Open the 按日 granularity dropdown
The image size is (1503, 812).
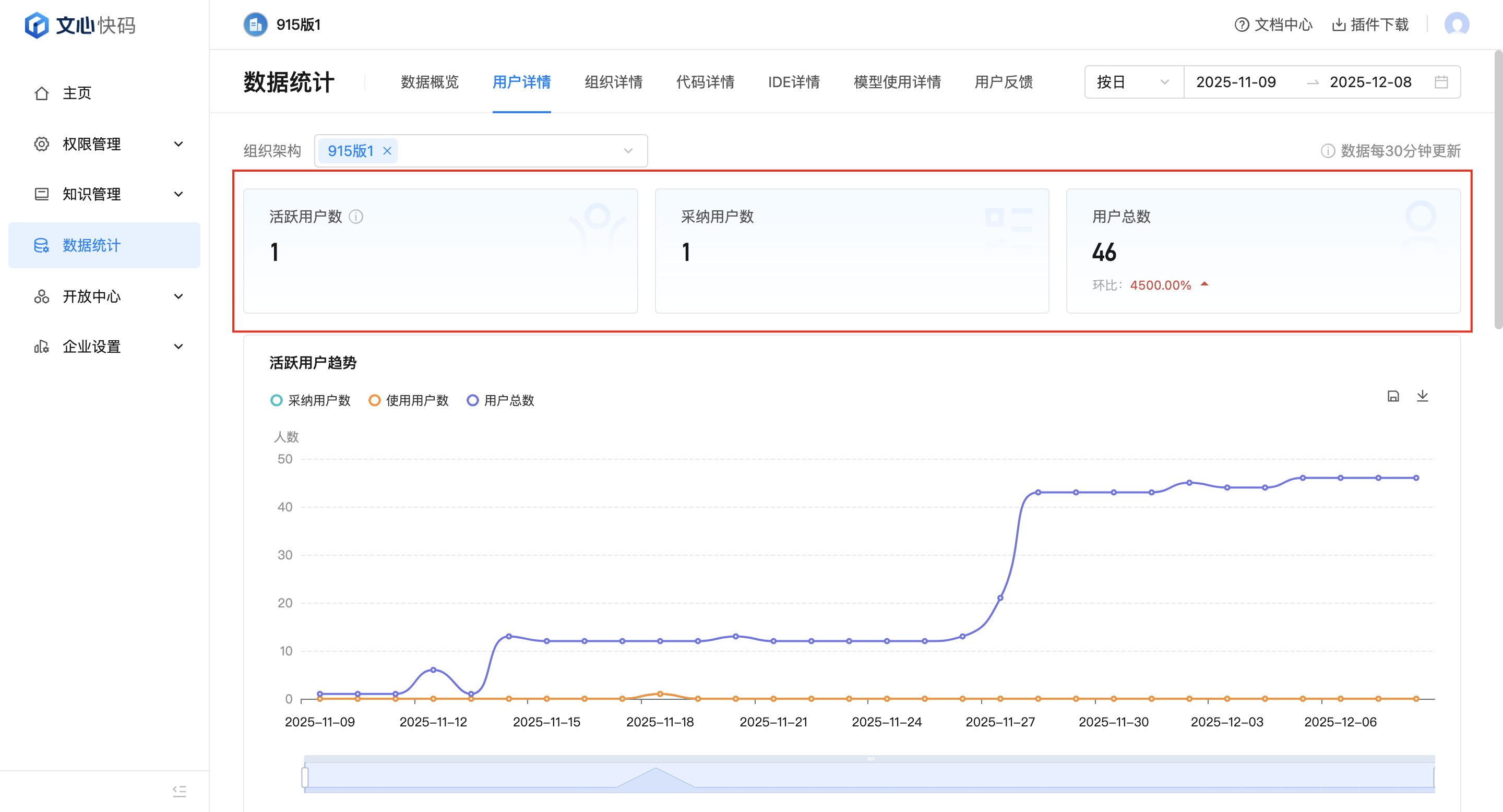(x=1132, y=82)
